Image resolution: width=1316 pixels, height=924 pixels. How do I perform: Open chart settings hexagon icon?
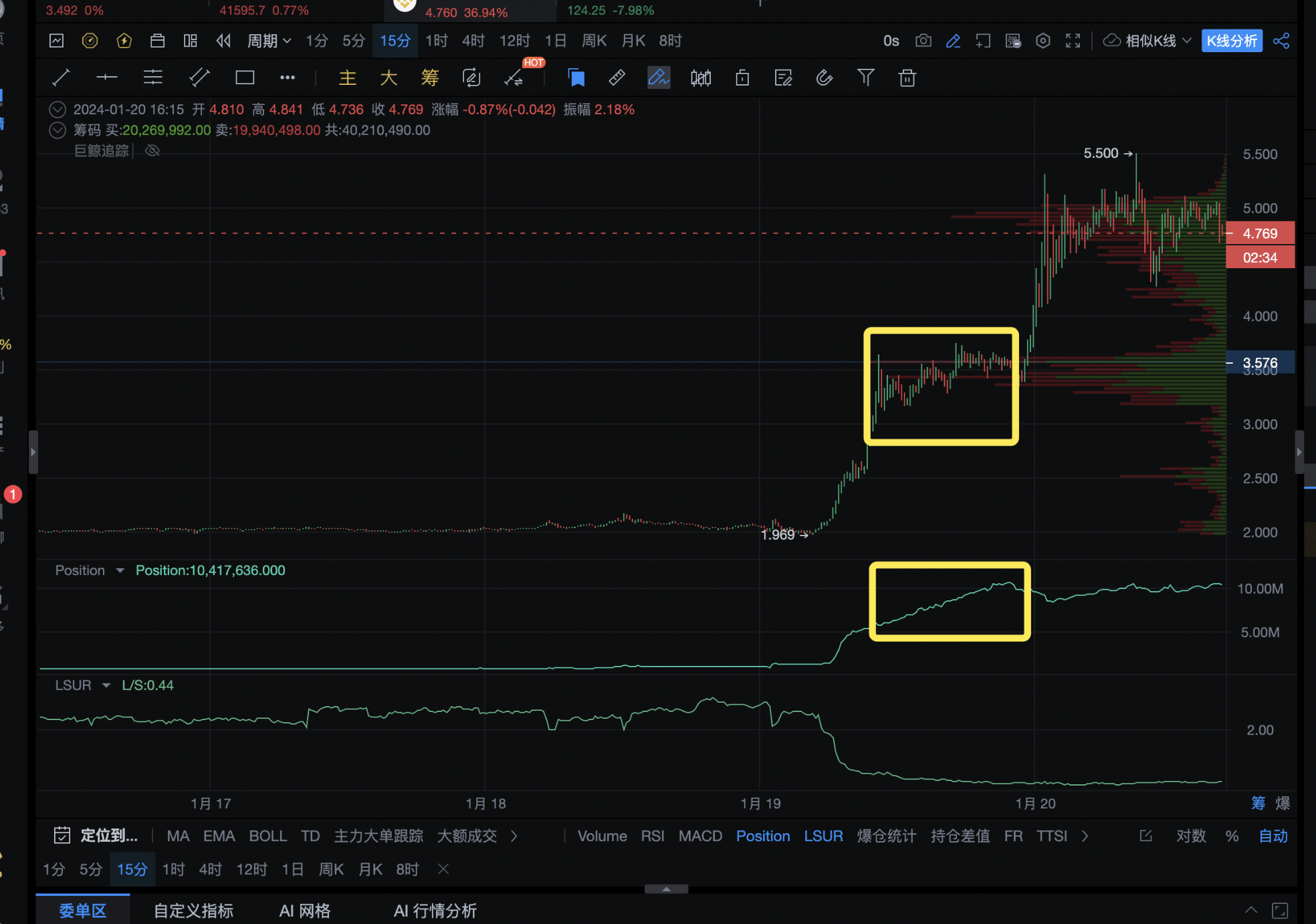pyautogui.click(x=1043, y=41)
